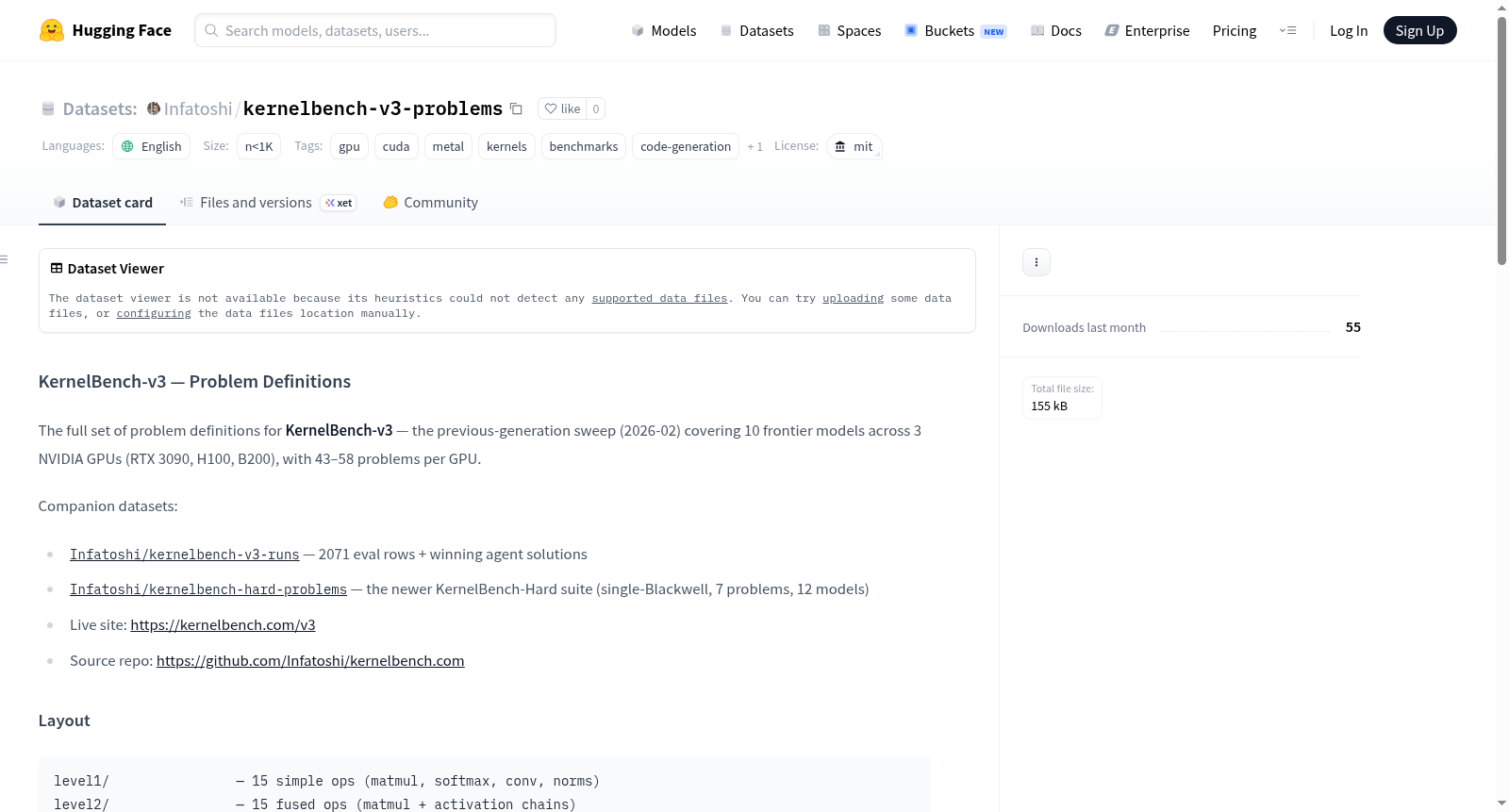Screen dimensions: 1509x812
Task: Open the Files and versions tab
Action: pos(268,203)
